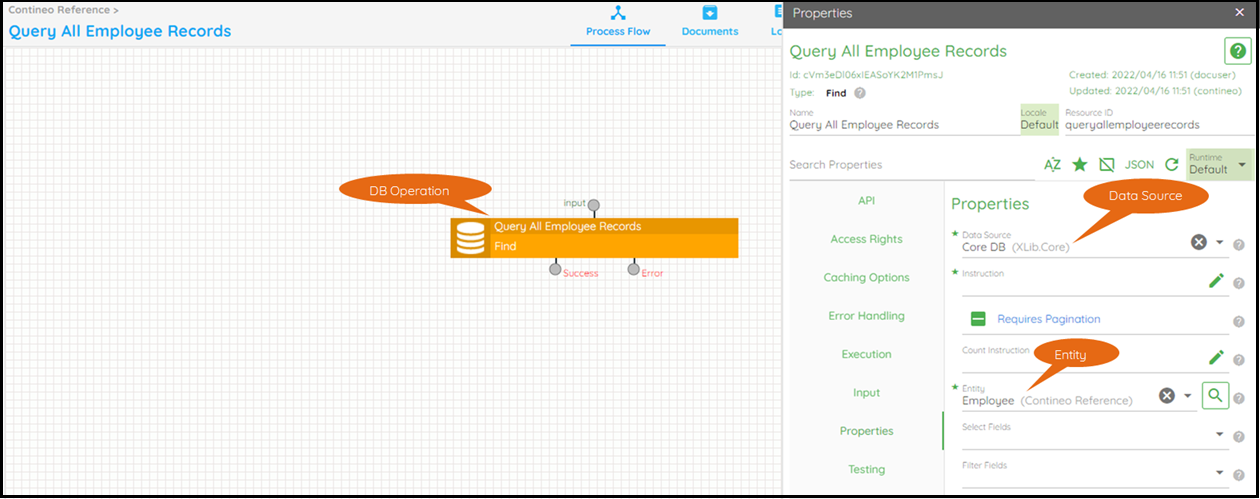Open the Input section
1260x499 pixels.
[866, 393]
